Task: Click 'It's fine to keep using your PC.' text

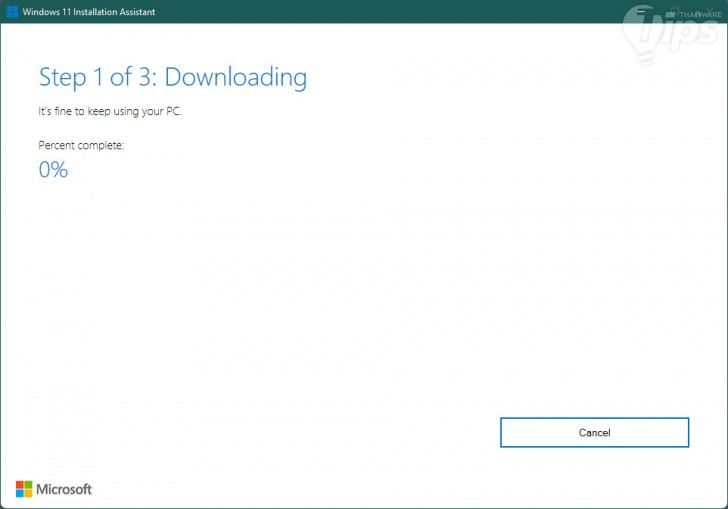Action: point(110,111)
